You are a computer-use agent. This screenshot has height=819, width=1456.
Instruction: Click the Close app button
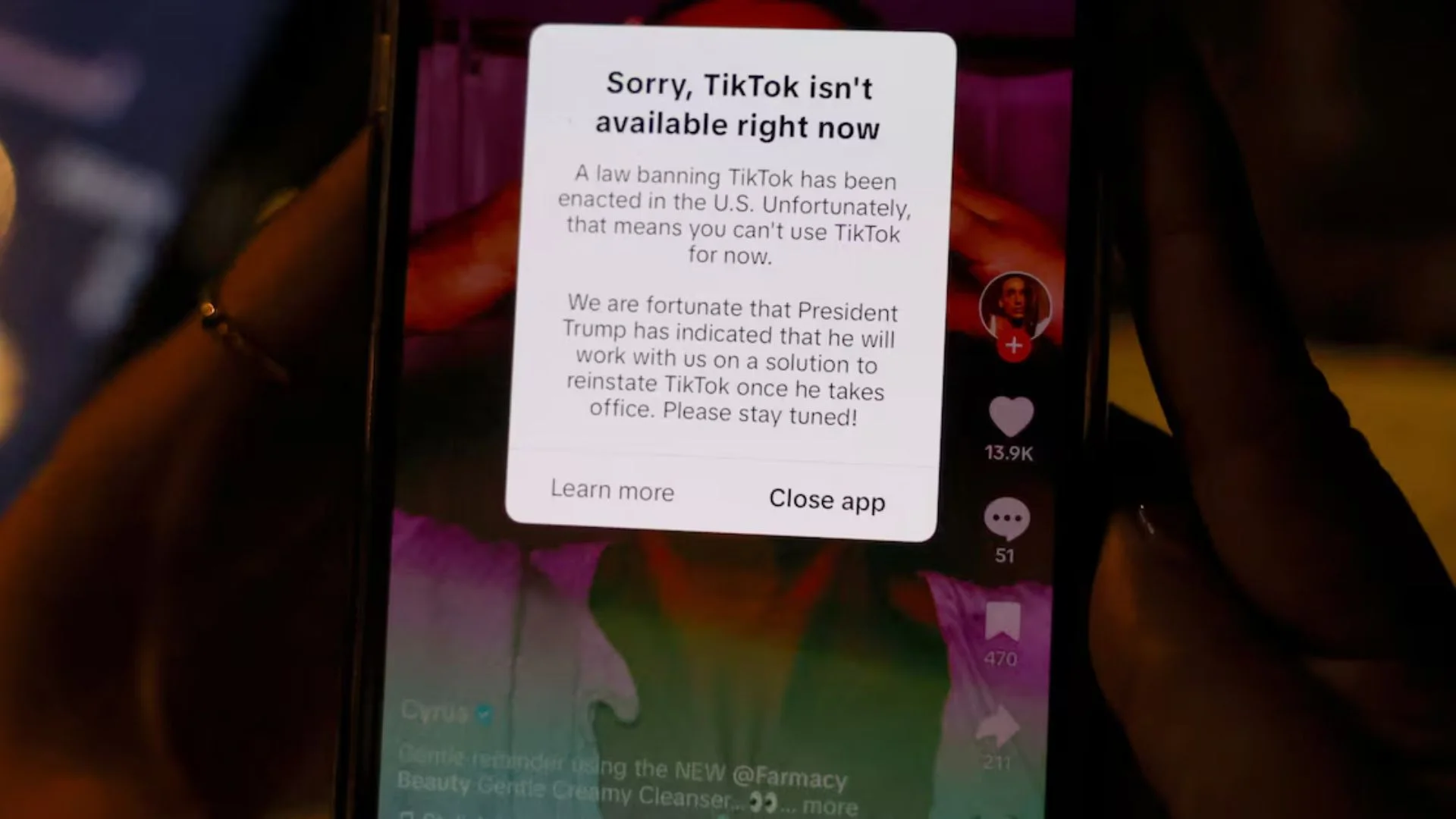click(825, 498)
